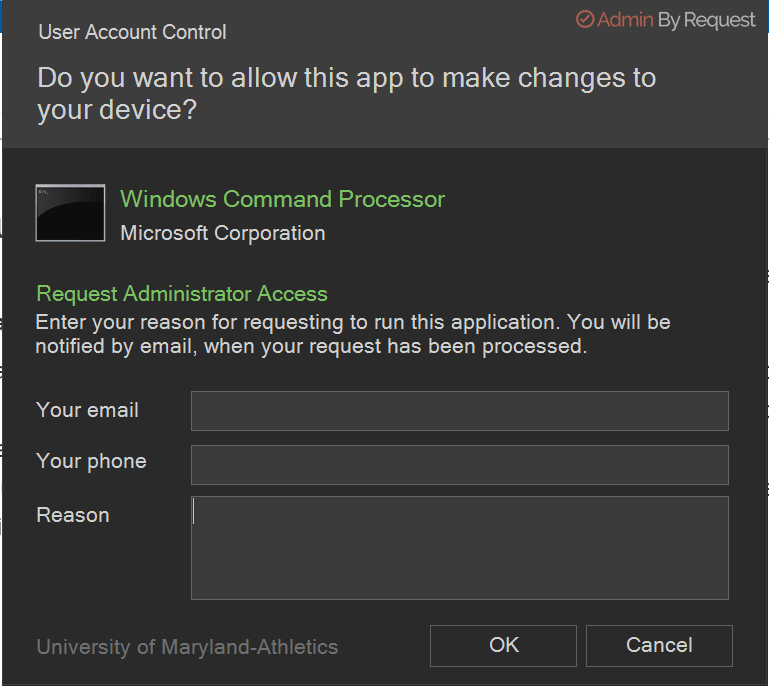
Task: Click the Your email label
Action: (x=87, y=410)
